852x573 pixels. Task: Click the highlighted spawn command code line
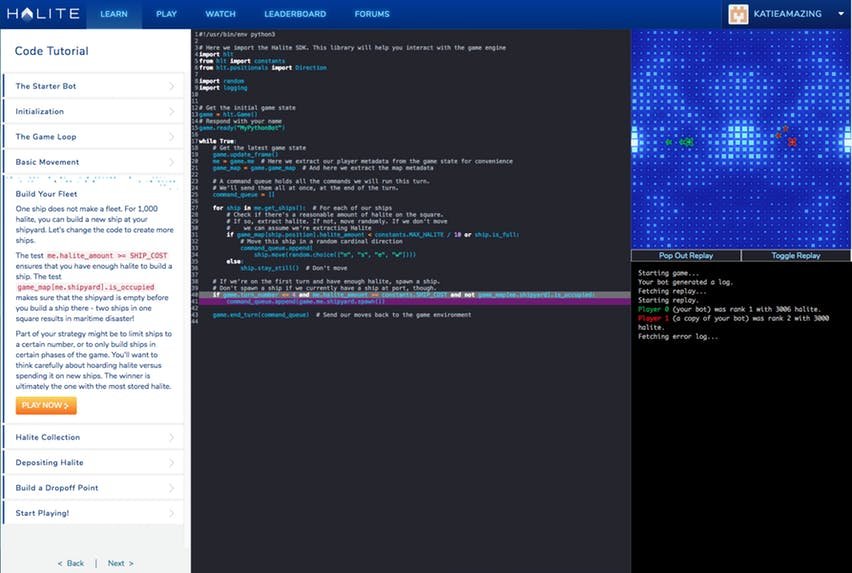[x=414, y=301]
